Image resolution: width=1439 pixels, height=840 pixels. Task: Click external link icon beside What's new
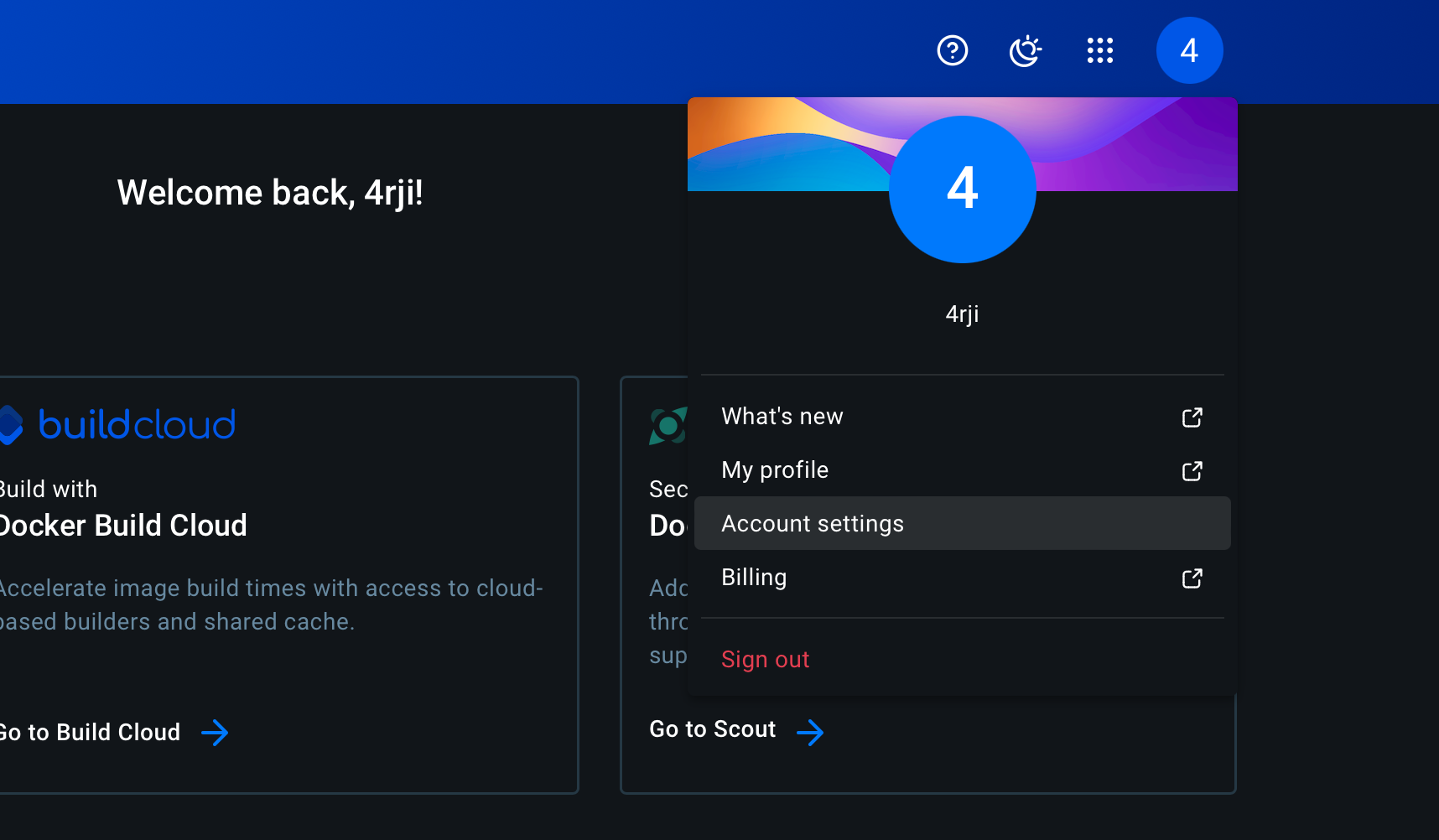[1192, 417]
